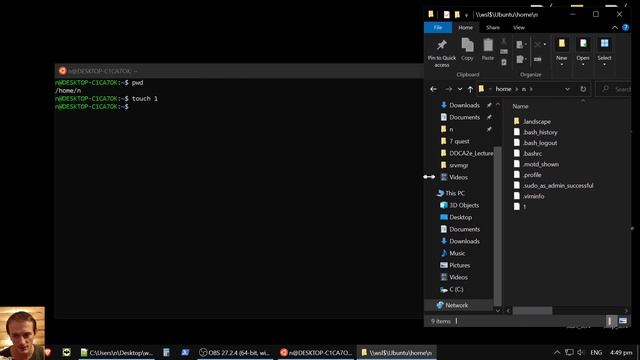Switch to the Home ribbon tab
Screen dimensions: 640x360
click(465, 27)
